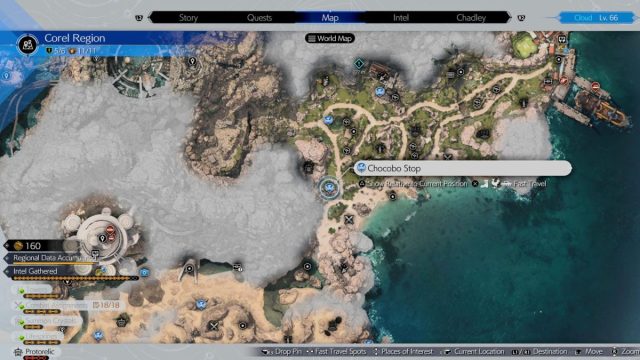Click Fast Travel Spots in the bottom bar
Viewport: 640px width, 360px height.
click(336, 351)
